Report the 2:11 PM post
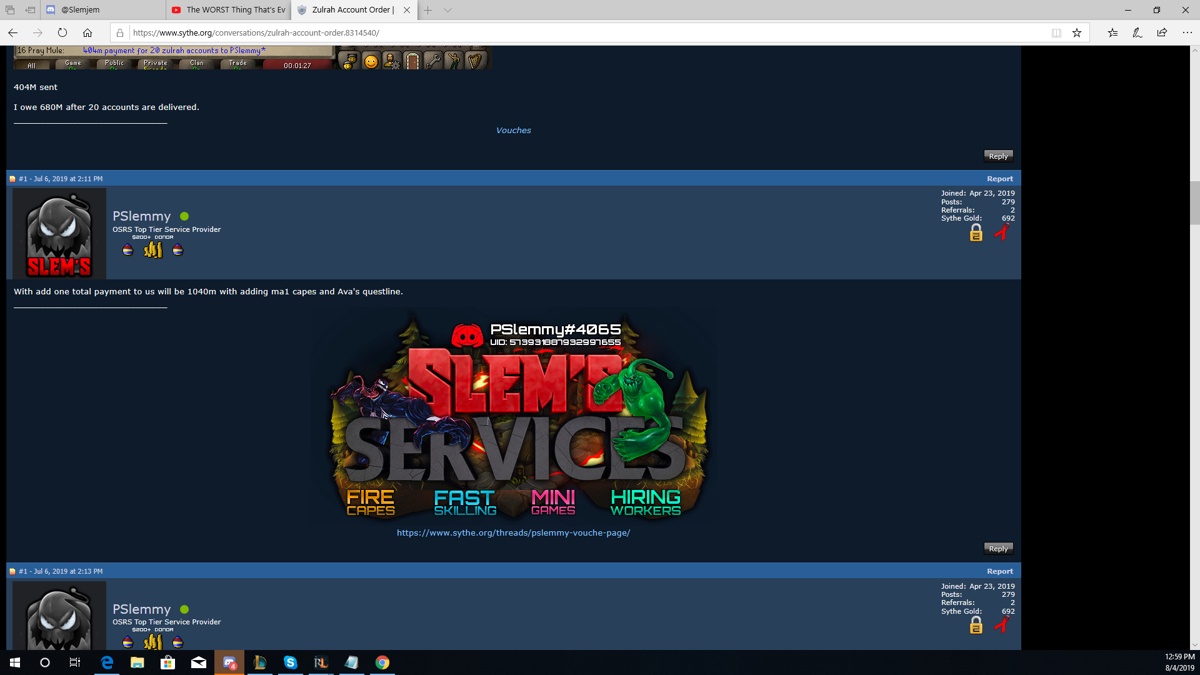Screen dimensions: 1200x675 pos(1000,179)
